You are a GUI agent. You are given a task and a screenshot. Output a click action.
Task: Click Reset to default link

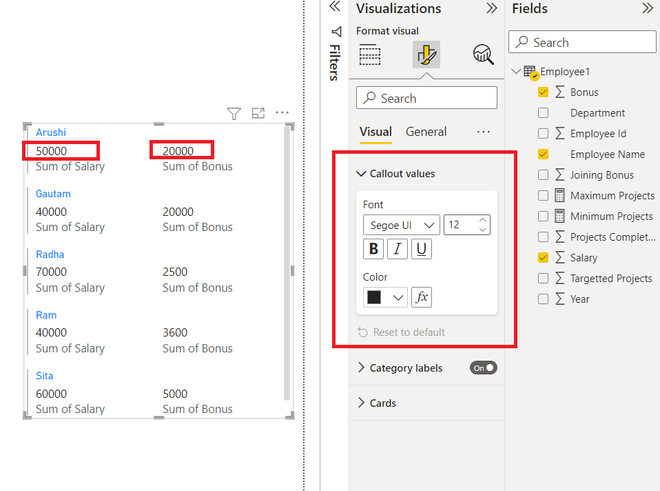[x=409, y=332]
